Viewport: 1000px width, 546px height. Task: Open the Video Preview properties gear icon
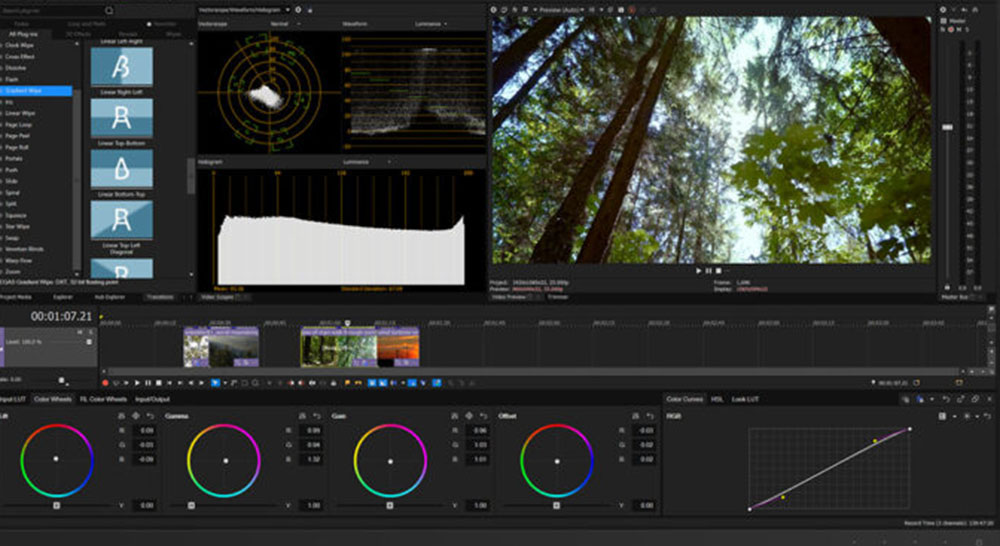(x=494, y=10)
